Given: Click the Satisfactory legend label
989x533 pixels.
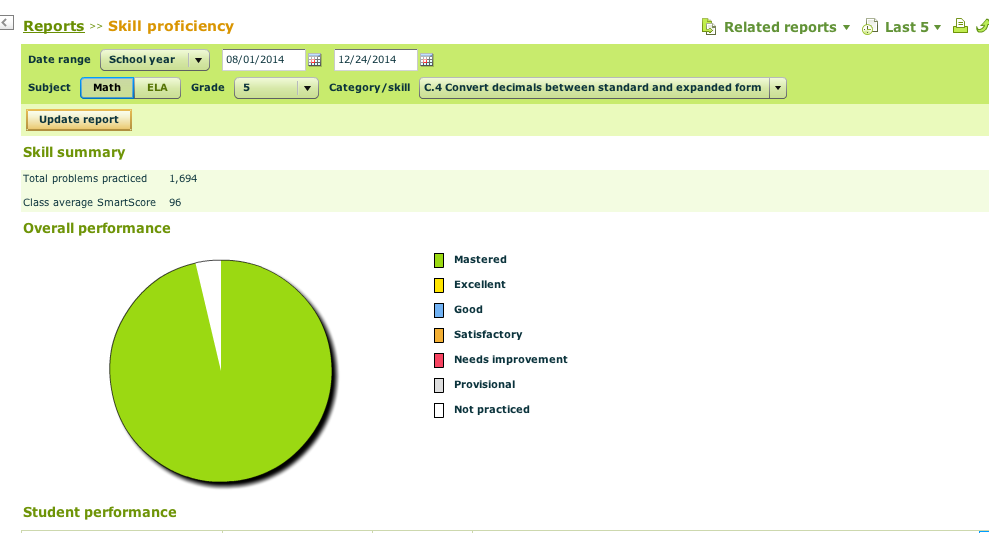Looking at the screenshot, I should pyautogui.click(x=488, y=334).
